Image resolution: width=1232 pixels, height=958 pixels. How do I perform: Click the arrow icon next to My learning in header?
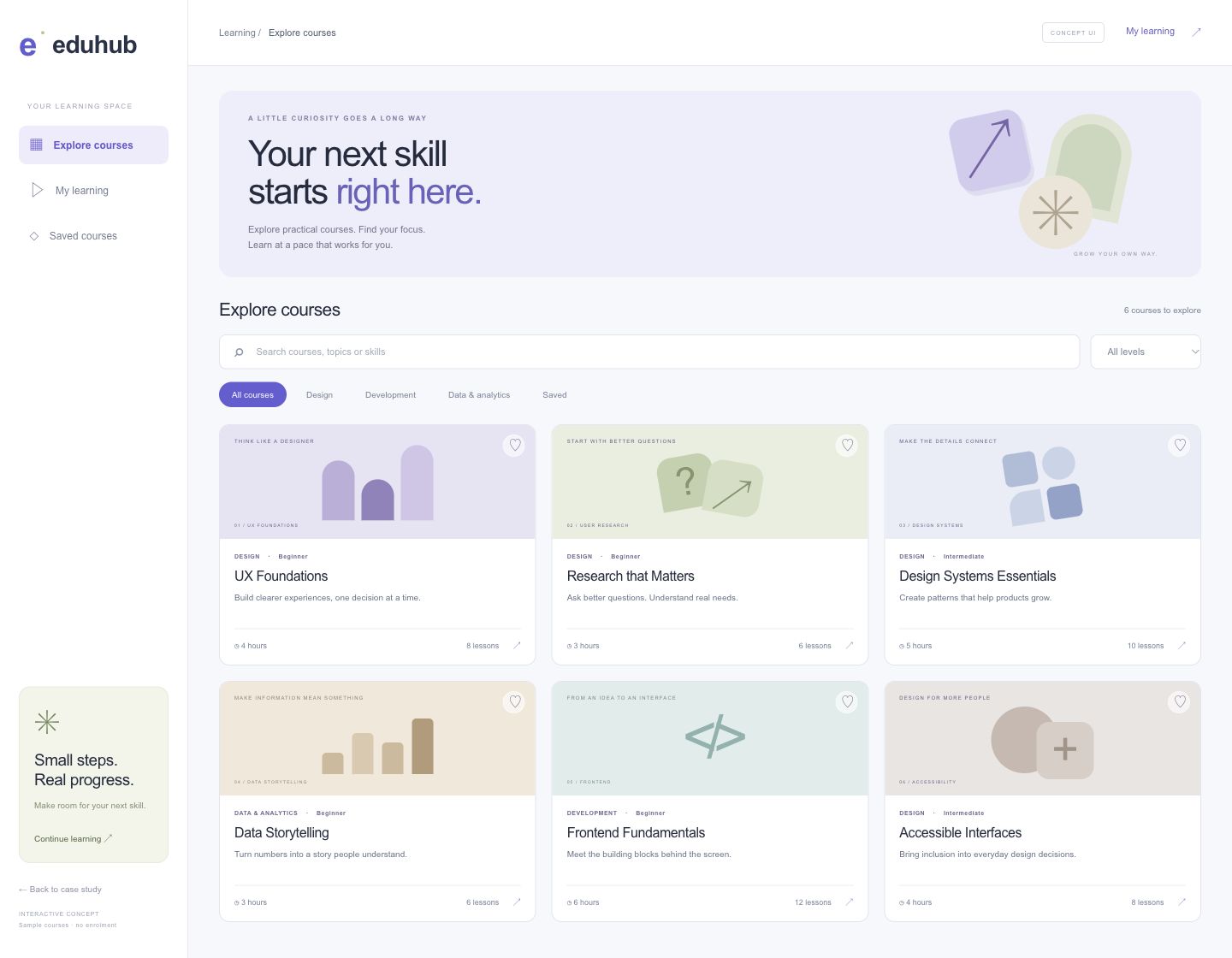1196,32
